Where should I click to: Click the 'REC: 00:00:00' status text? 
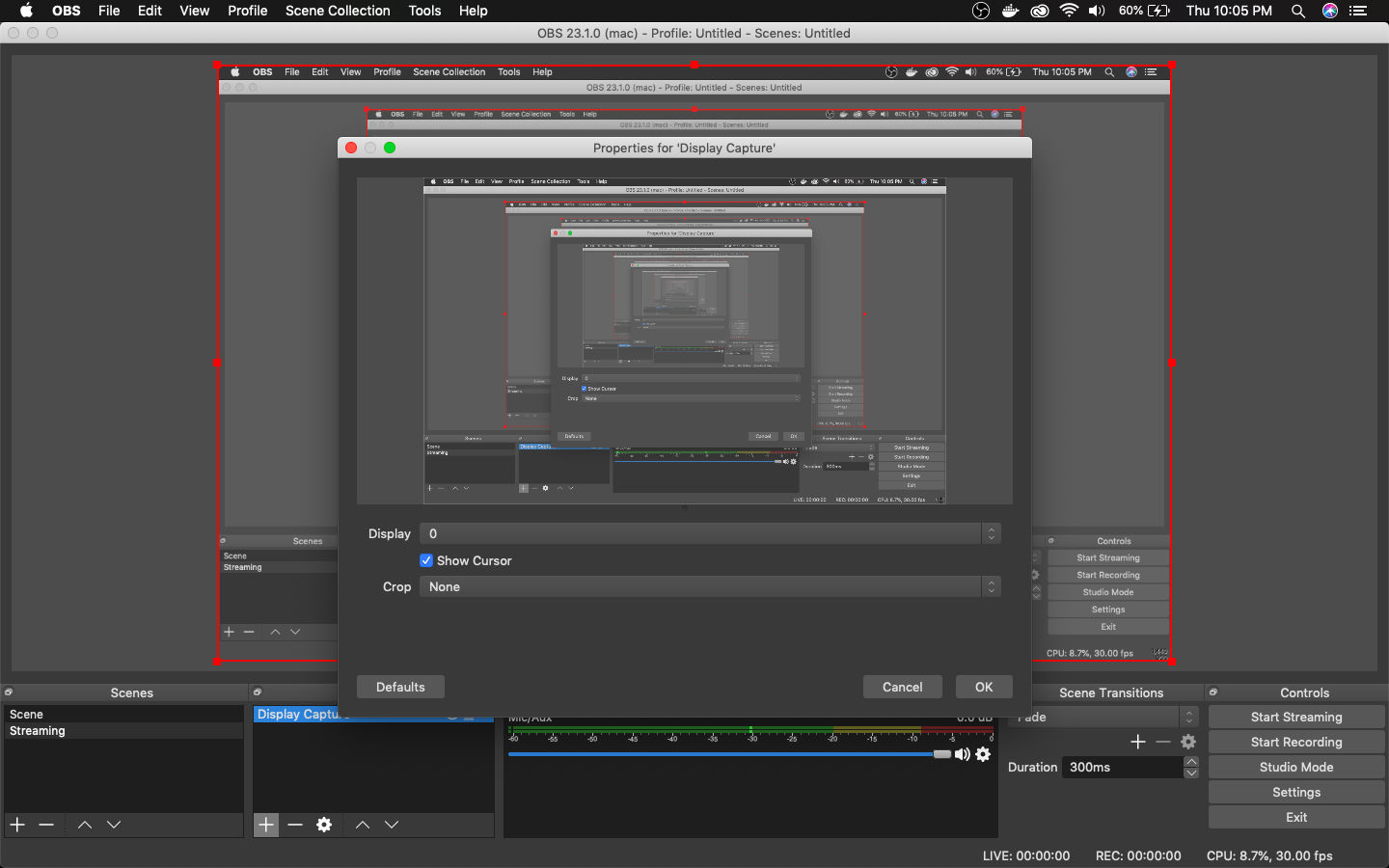pyautogui.click(x=1138, y=855)
